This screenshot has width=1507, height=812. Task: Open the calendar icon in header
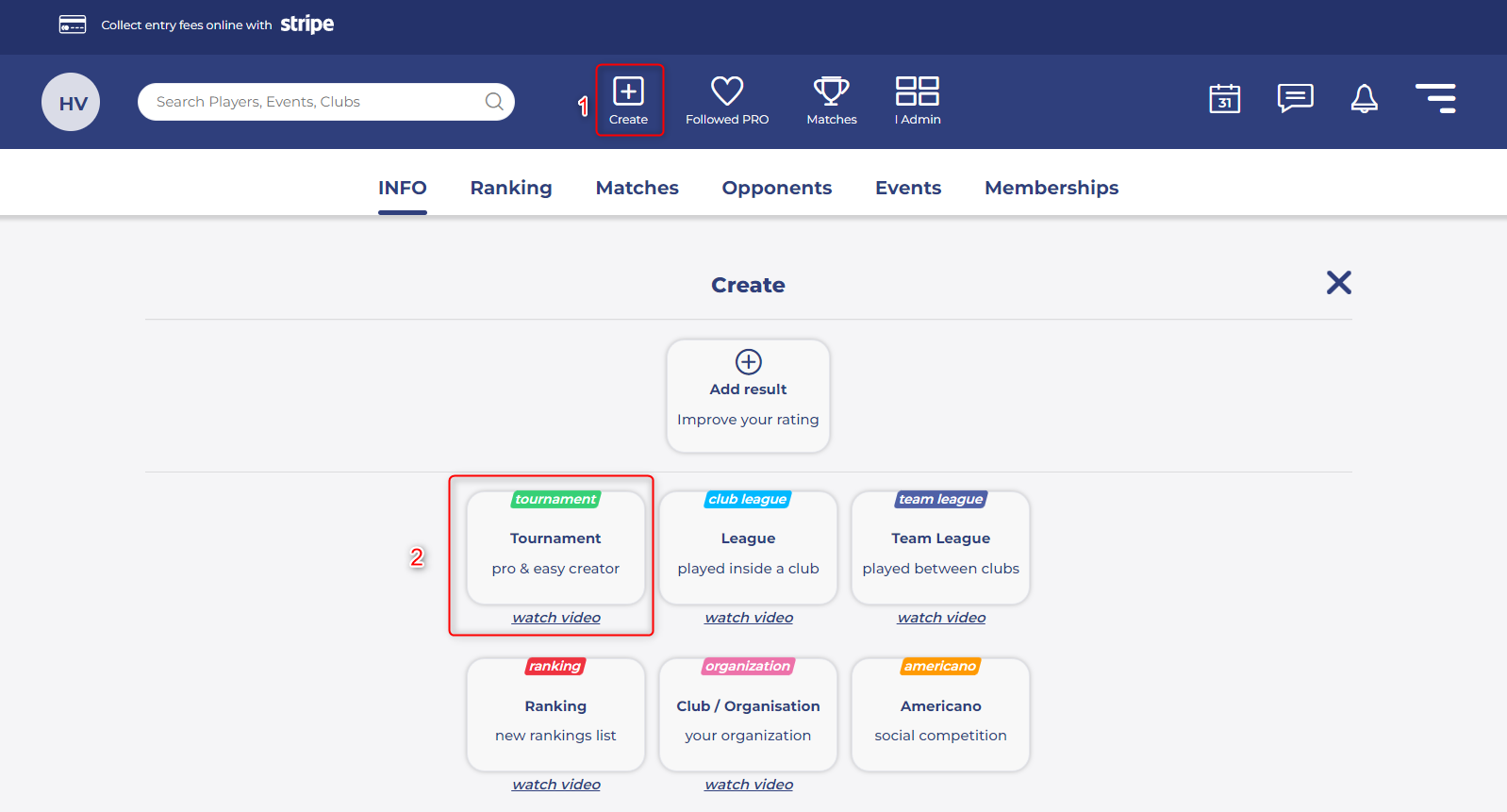coord(1225,98)
